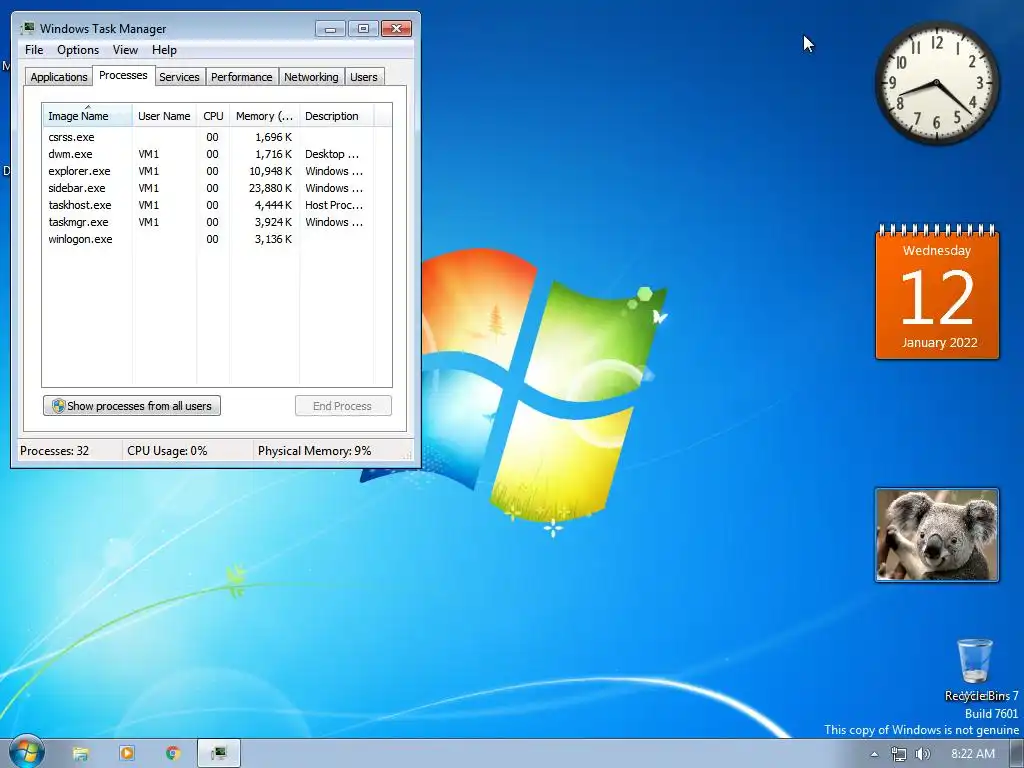Open the network tray icon
The height and width of the screenshot is (768, 1024).
pyautogui.click(x=899, y=754)
